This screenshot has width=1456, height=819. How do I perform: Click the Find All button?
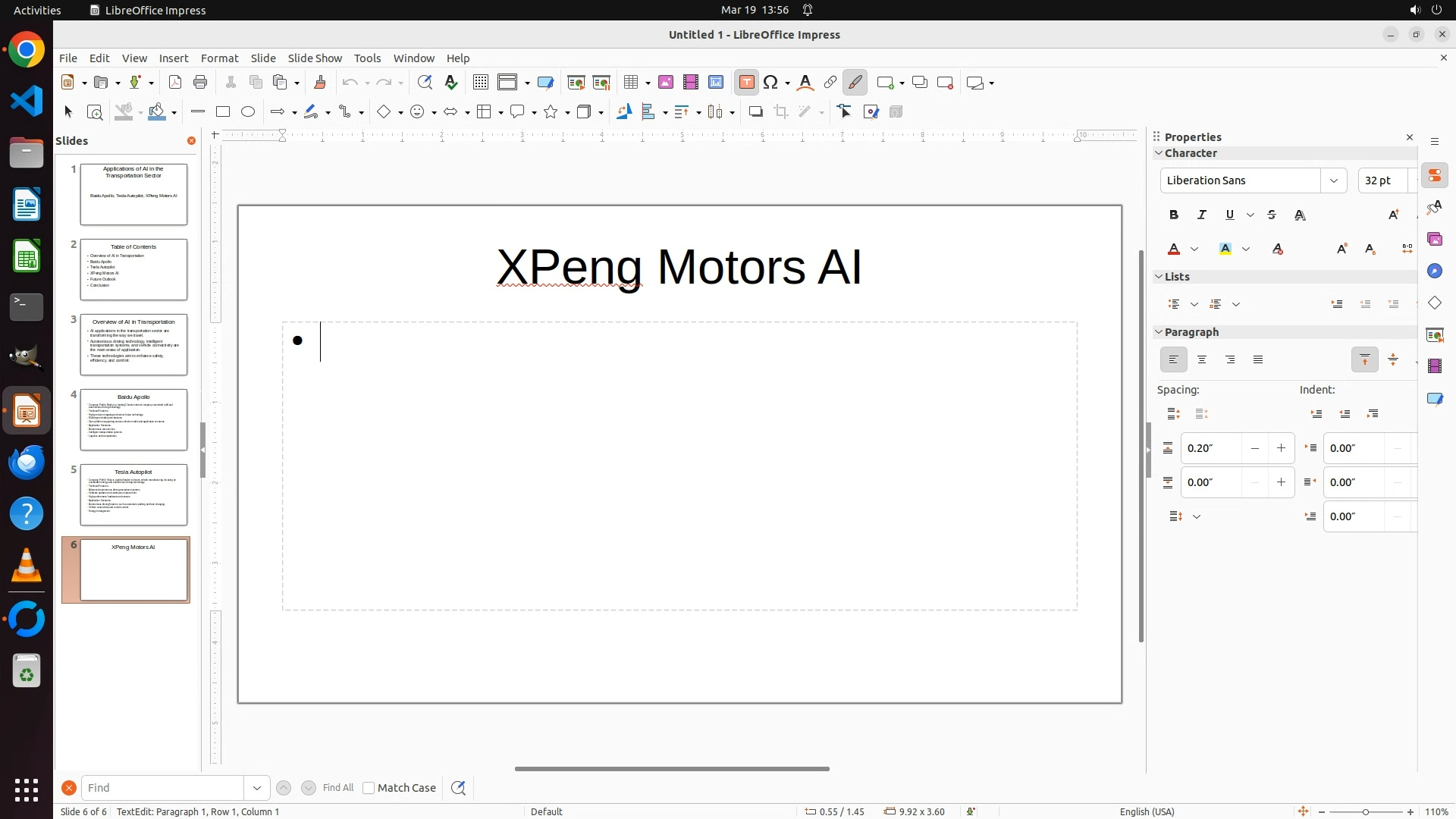(x=337, y=788)
